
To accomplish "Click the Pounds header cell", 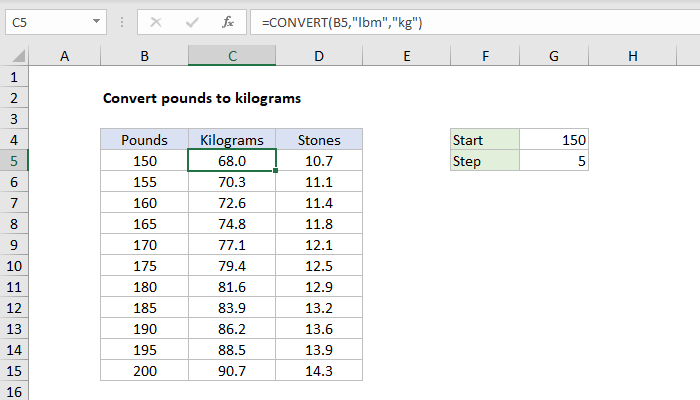I will point(144,140).
